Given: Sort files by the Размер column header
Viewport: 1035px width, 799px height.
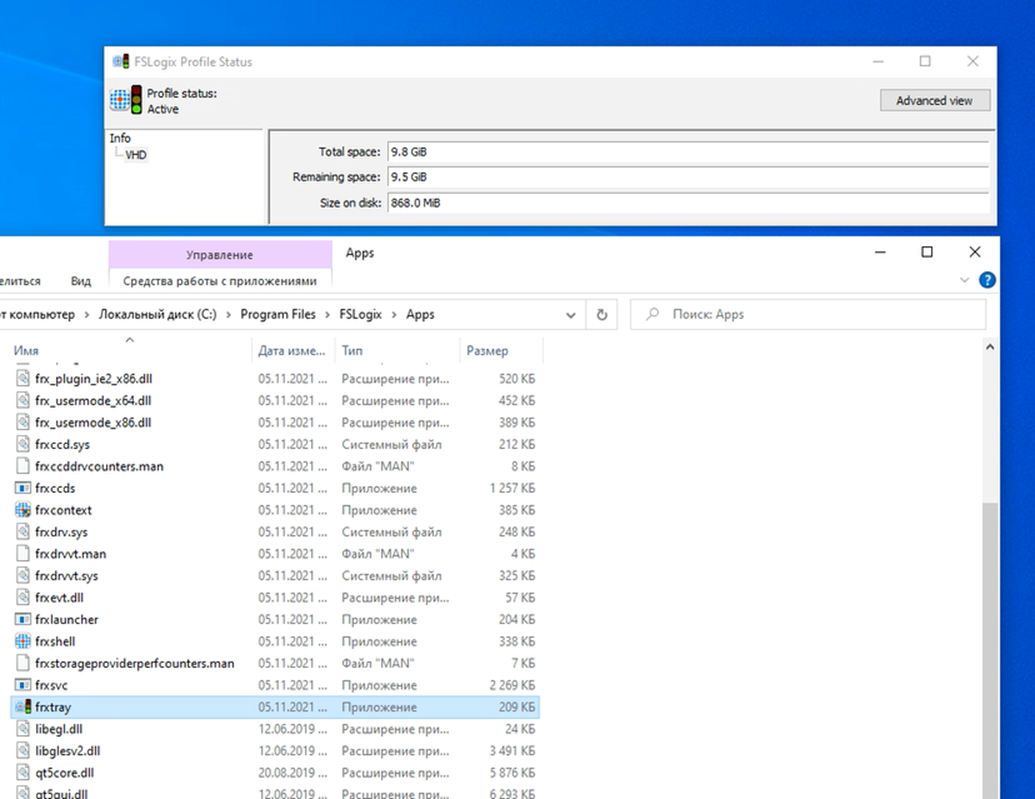Looking at the screenshot, I should click(x=487, y=351).
